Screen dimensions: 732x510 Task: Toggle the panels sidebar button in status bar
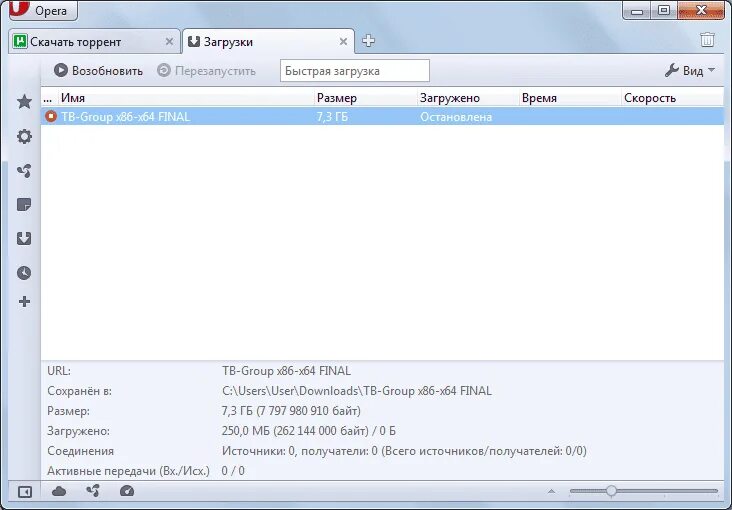coord(25,492)
